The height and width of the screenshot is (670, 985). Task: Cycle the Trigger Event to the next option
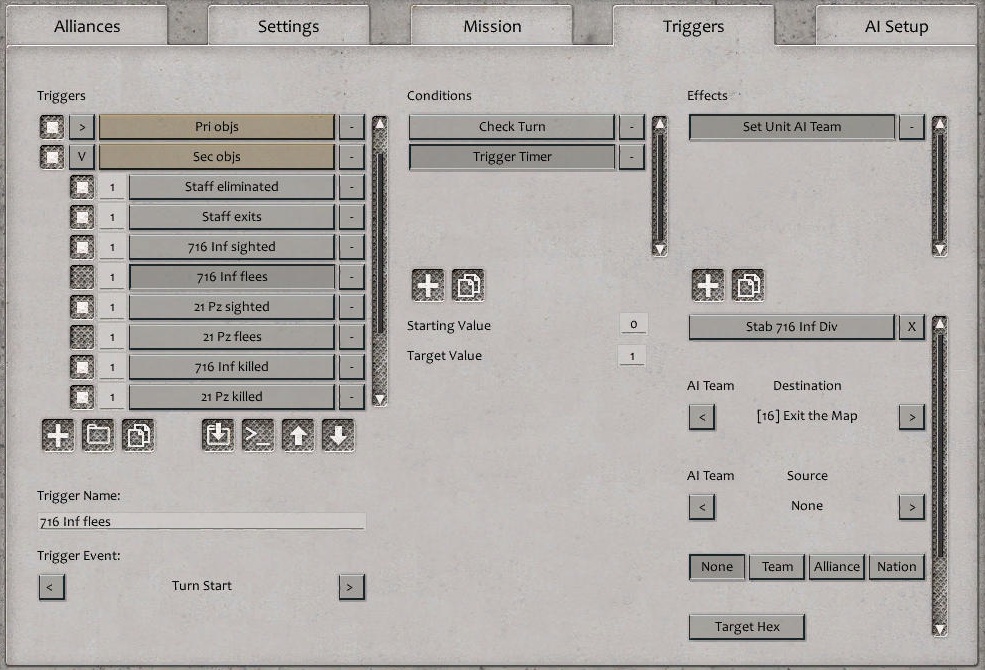(x=351, y=587)
